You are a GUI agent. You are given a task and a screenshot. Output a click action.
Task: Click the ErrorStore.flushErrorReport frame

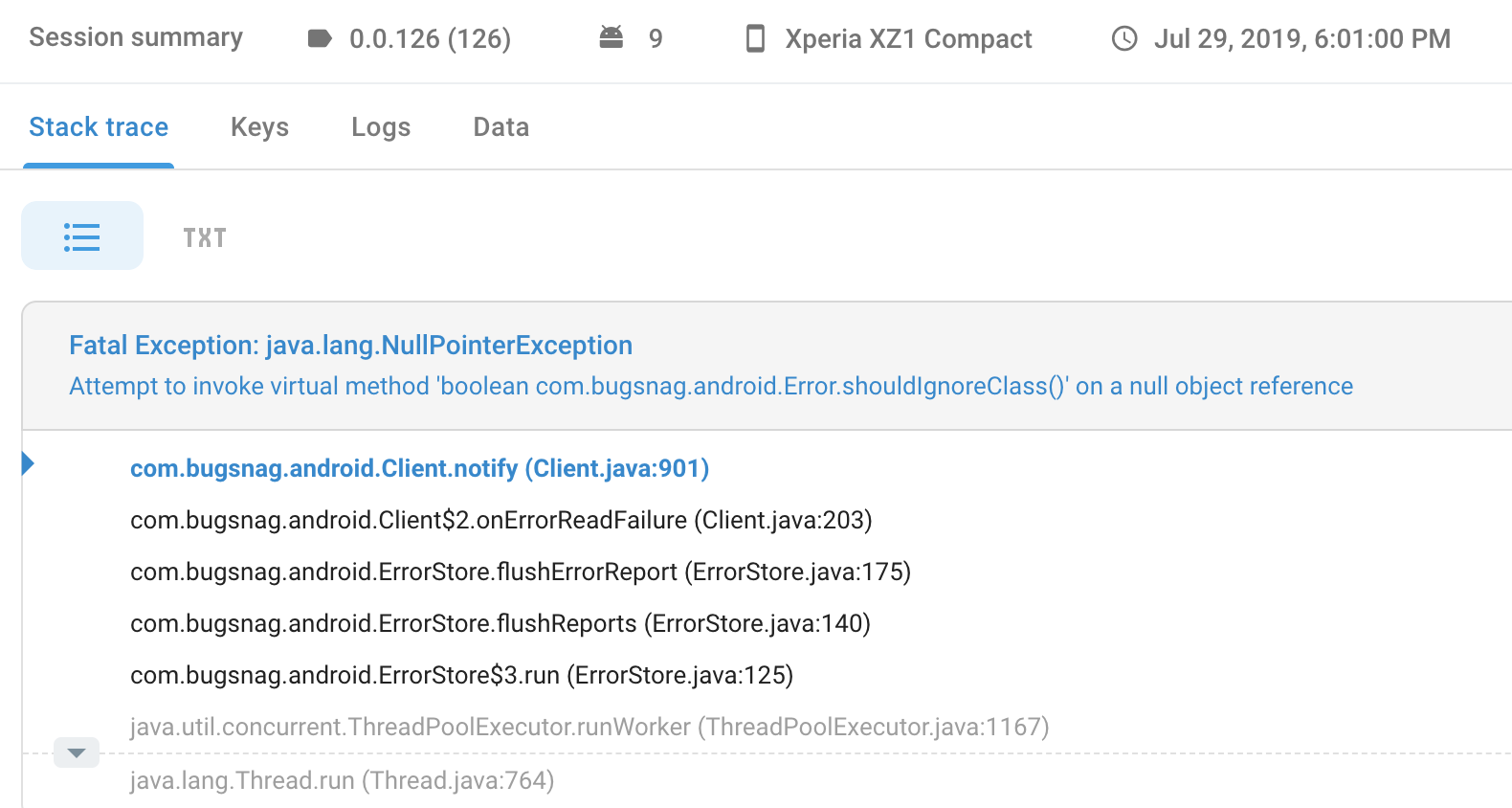pyautogui.click(x=520, y=572)
